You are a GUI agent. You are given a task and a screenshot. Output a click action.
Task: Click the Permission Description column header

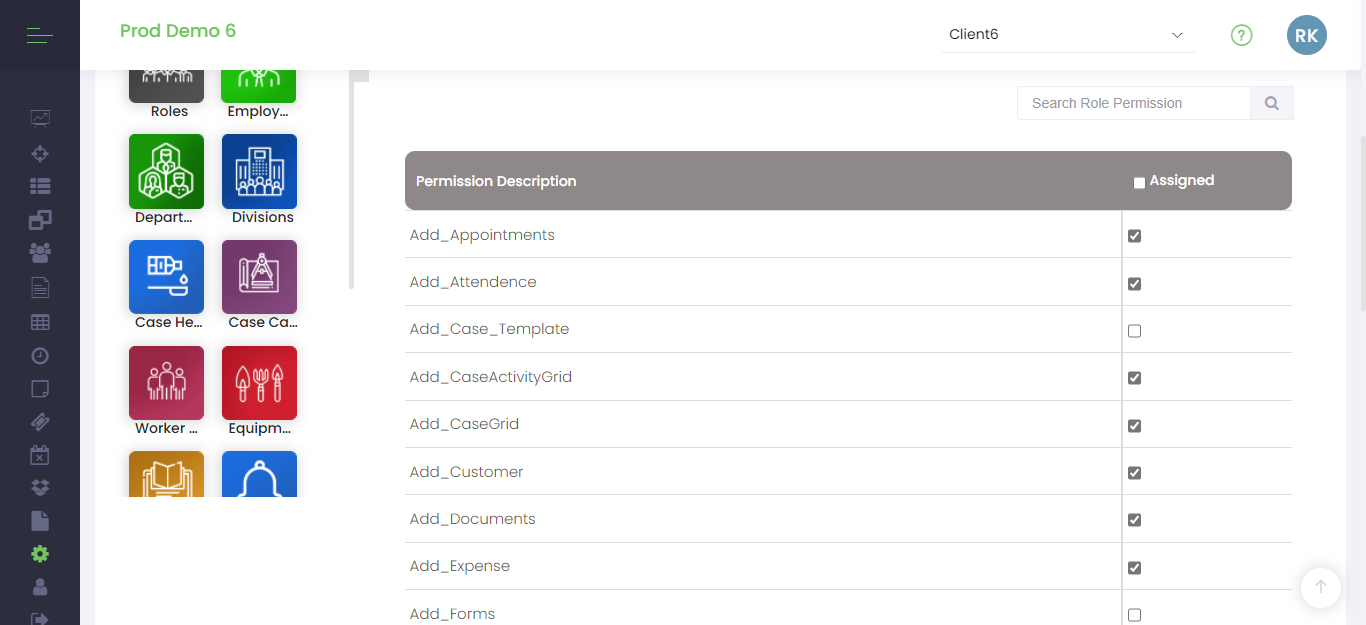click(496, 181)
